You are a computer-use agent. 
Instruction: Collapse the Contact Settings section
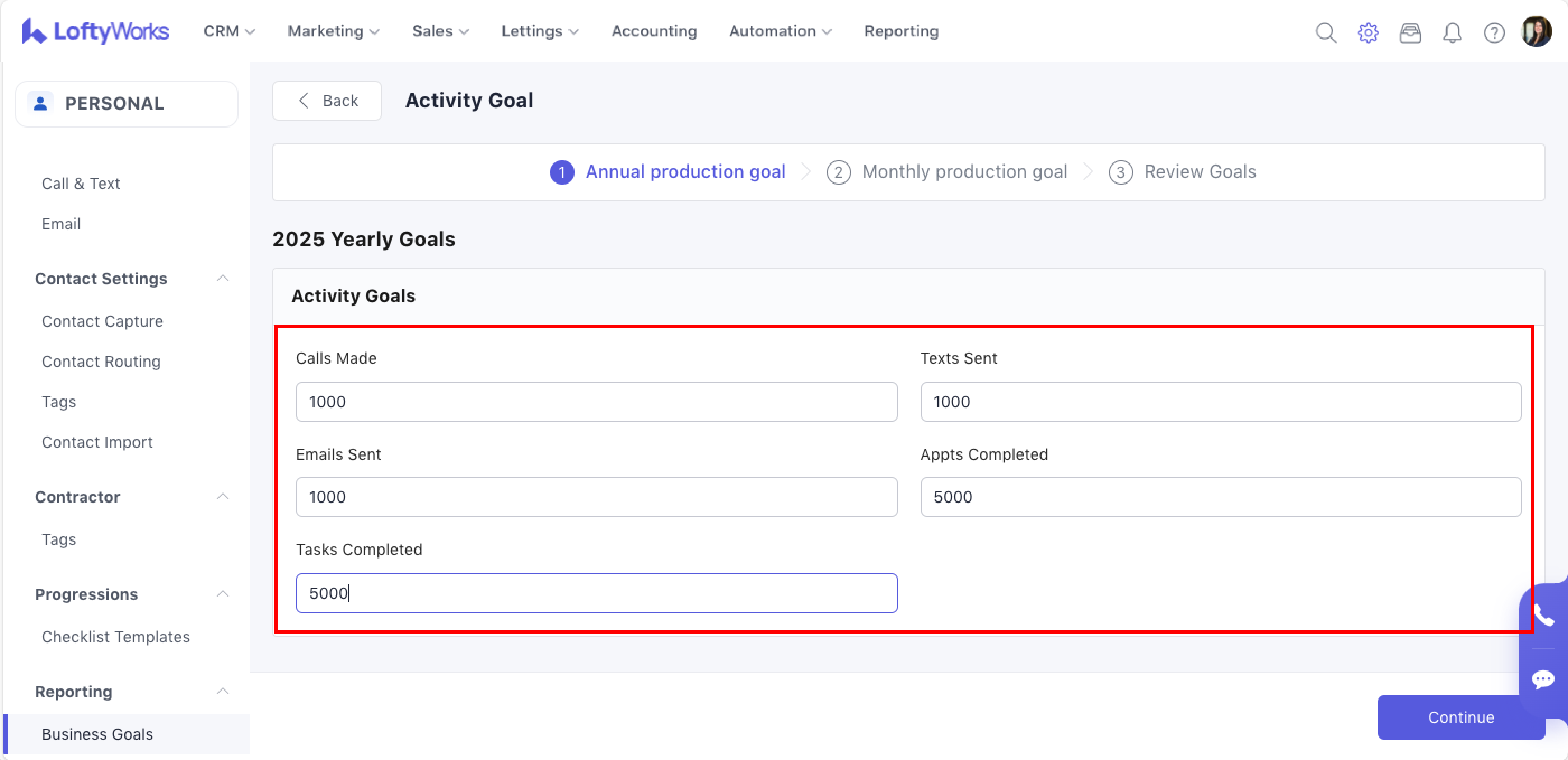(x=223, y=278)
